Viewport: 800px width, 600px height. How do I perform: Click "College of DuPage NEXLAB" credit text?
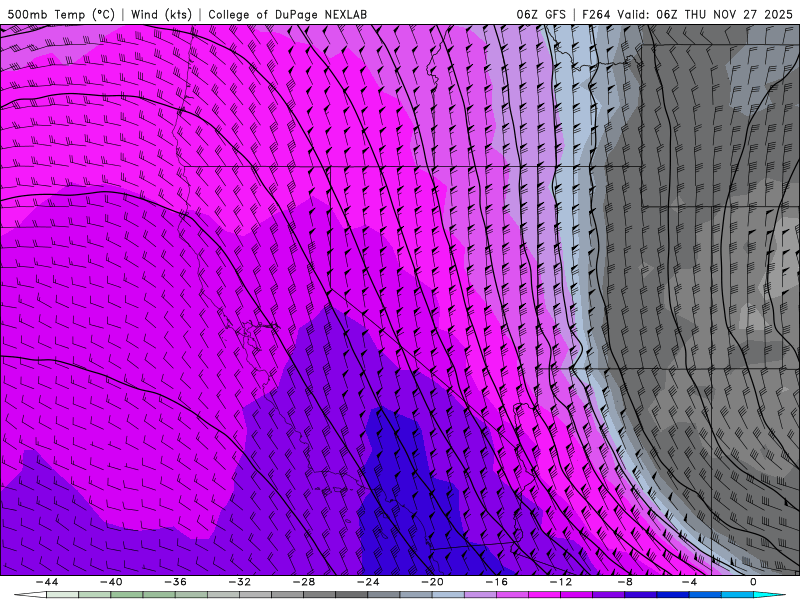tap(287, 15)
